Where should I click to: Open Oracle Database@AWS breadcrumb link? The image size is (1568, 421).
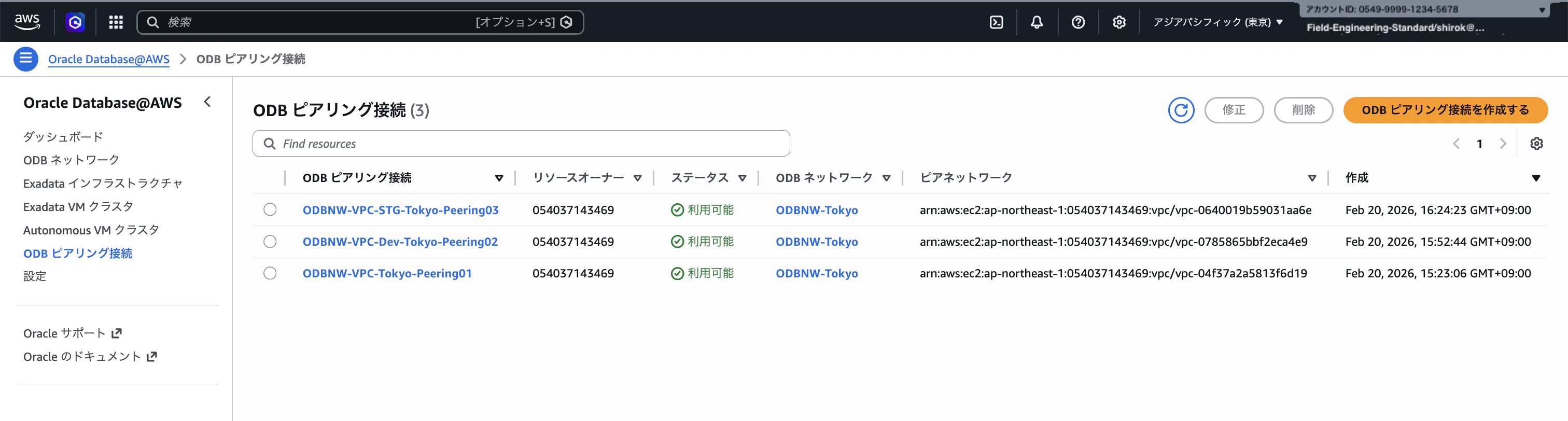click(109, 59)
